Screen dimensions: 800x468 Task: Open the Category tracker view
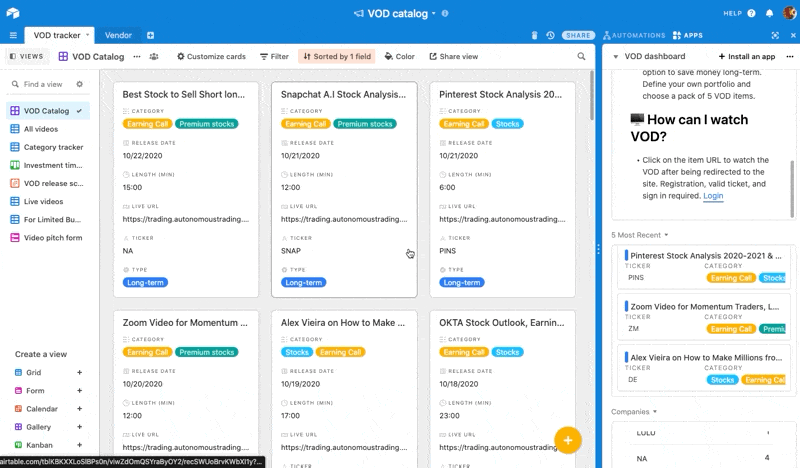48,147
